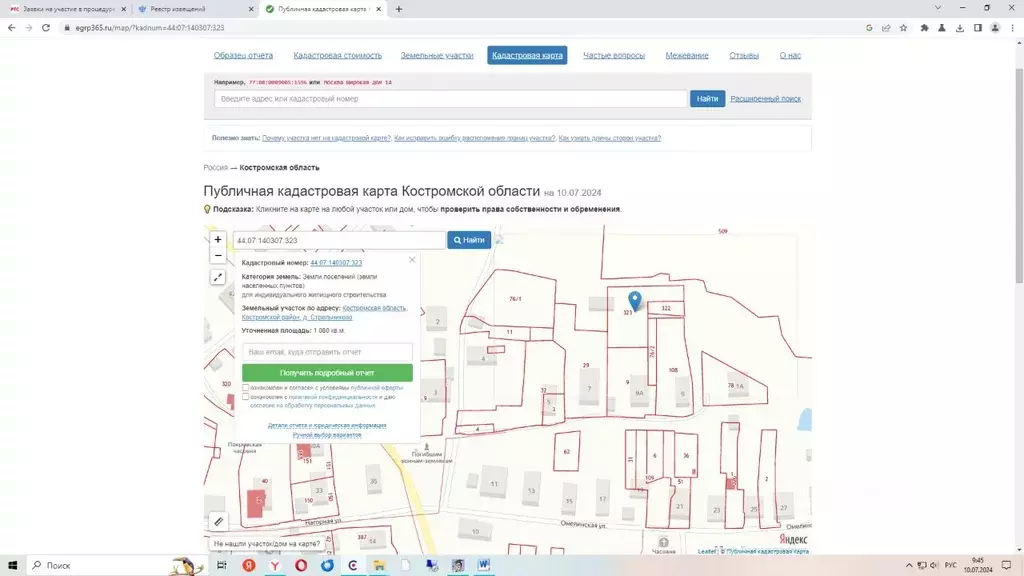Open the Почему участка нет на кадастровой карте link

(326, 138)
